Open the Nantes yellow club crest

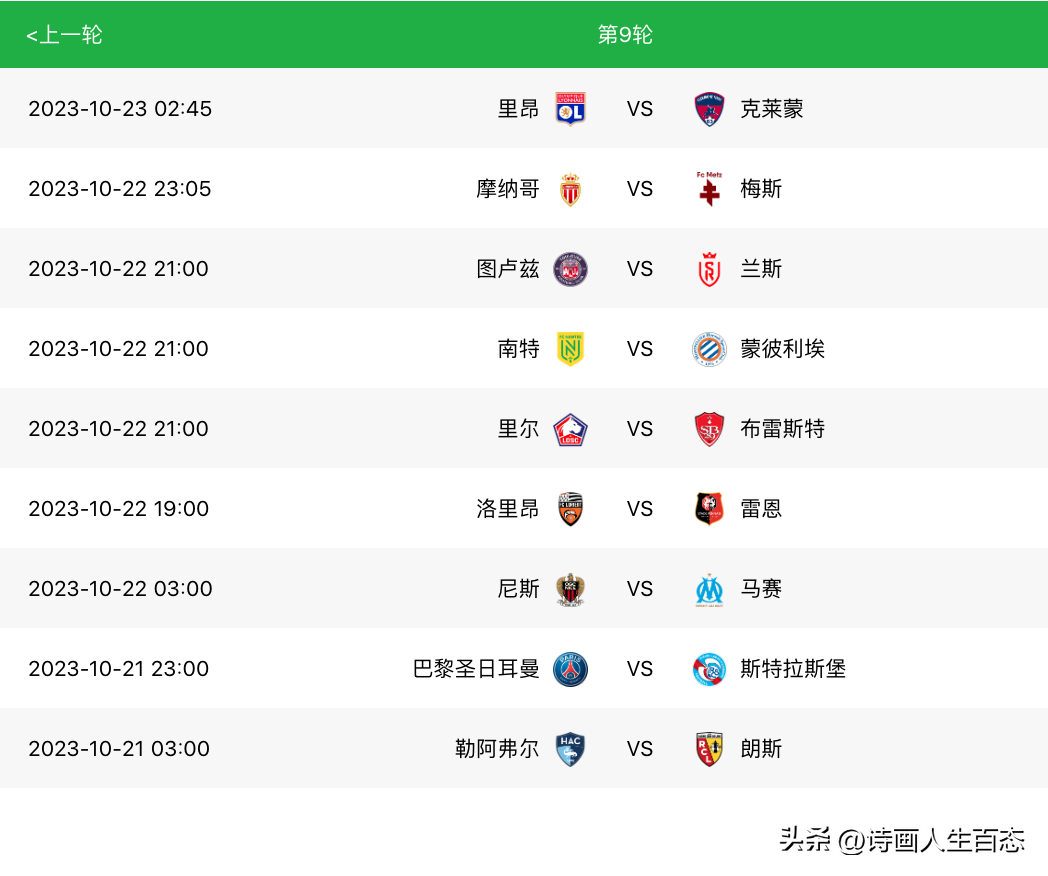pos(570,349)
